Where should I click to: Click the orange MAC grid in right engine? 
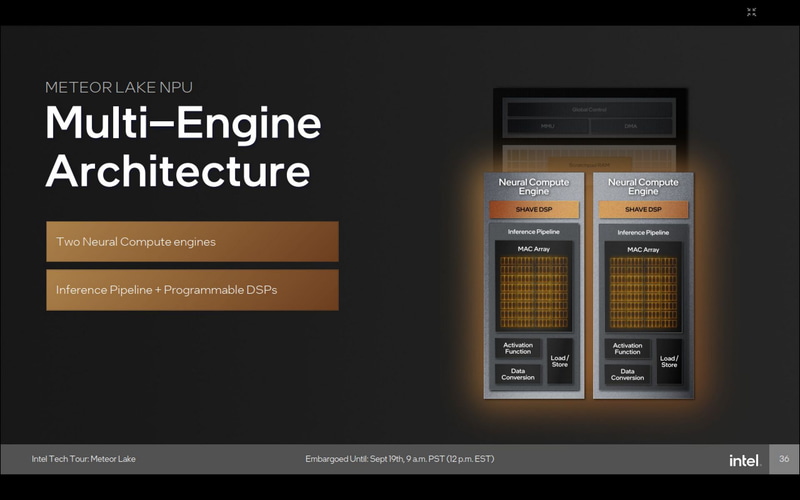643,293
